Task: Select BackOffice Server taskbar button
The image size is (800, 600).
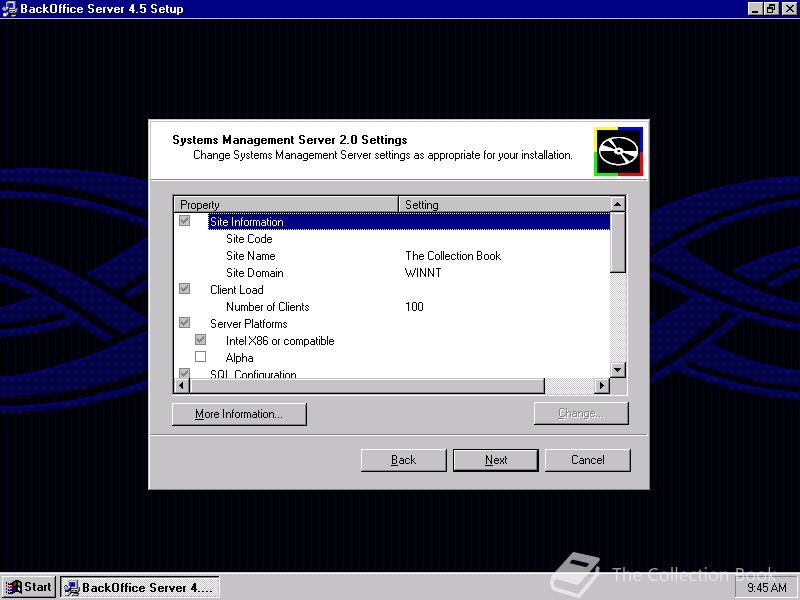Action: [140, 587]
